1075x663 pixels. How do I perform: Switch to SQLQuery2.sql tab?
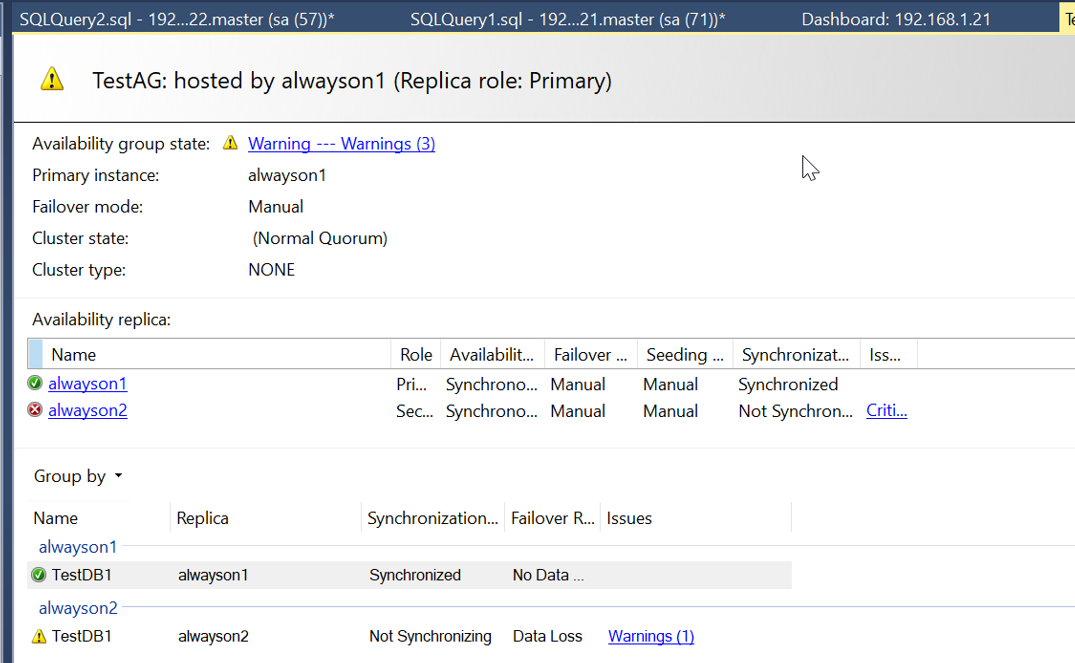[x=177, y=19]
